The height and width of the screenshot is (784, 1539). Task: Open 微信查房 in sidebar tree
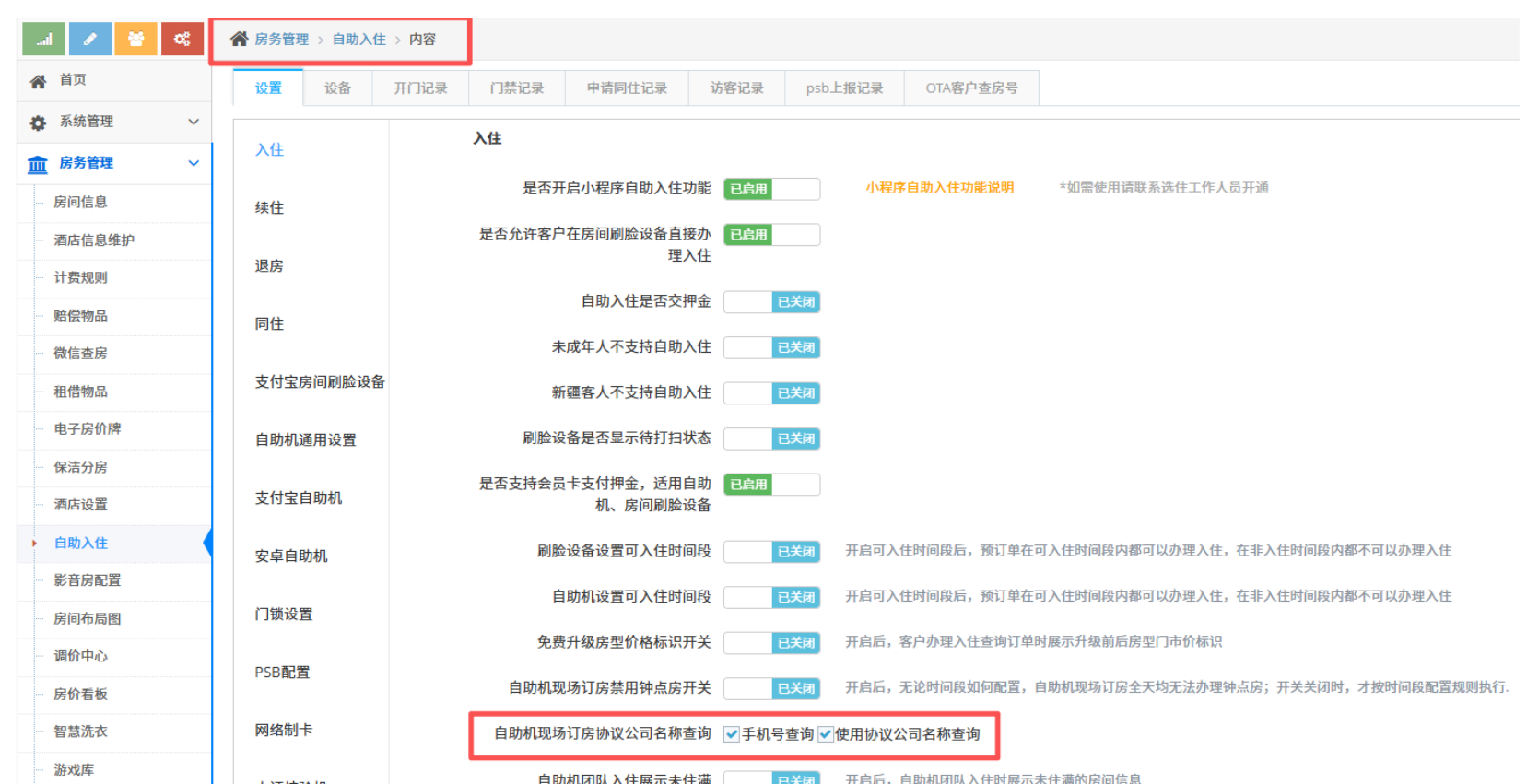(80, 353)
